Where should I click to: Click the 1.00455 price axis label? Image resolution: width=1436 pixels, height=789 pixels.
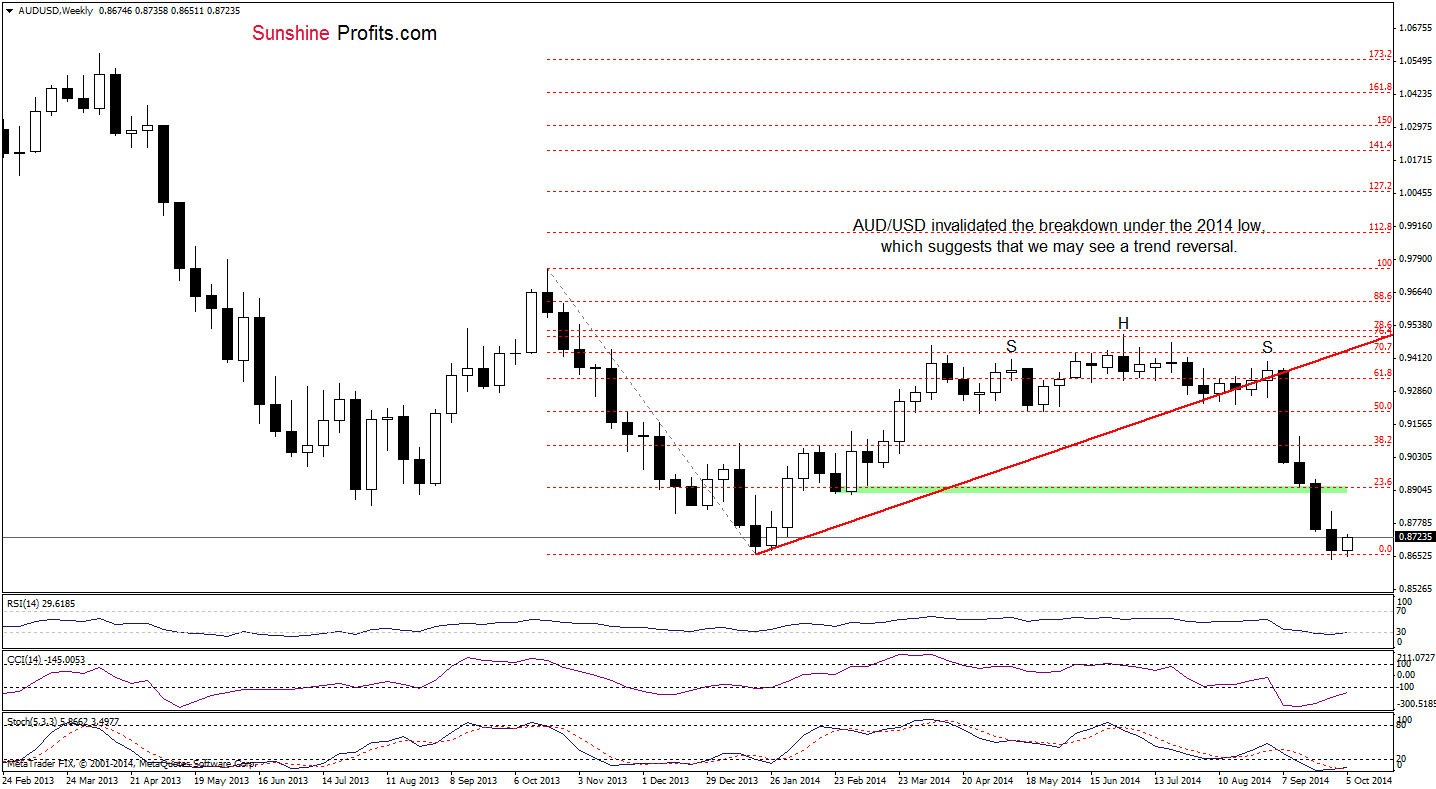pyautogui.click(x=1415, y=193)
